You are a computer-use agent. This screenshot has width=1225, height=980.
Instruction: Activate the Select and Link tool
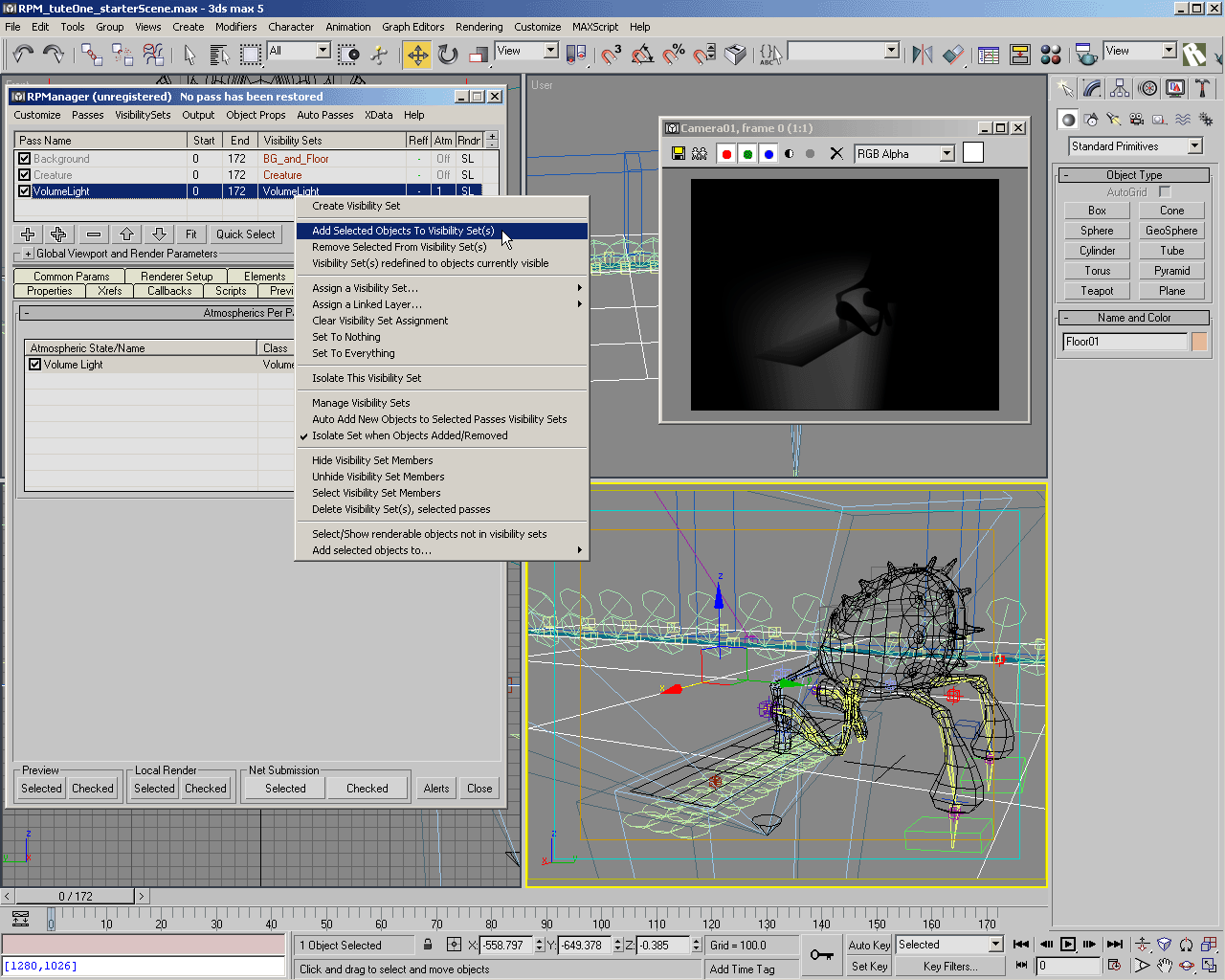point(92,54)
